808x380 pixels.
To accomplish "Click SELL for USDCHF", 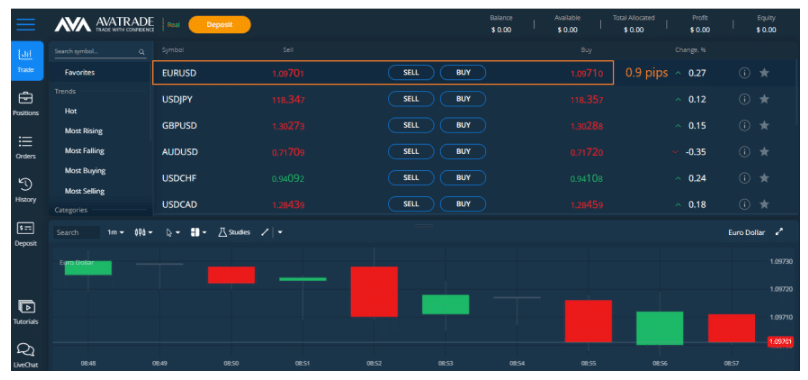I will pos(411,178).
